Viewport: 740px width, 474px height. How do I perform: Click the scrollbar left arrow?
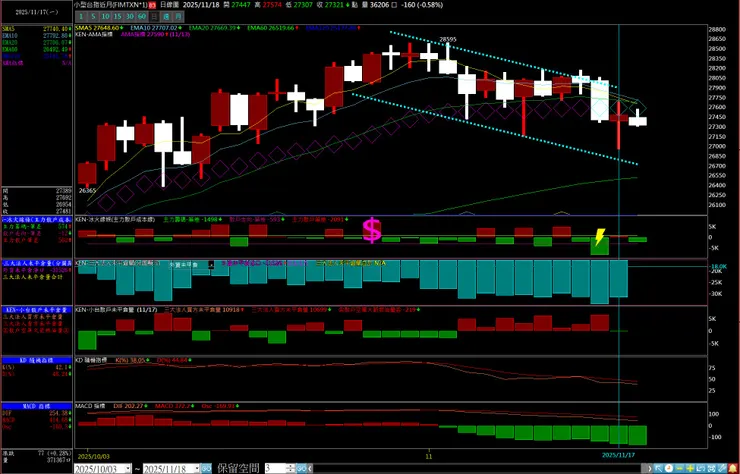[x=310, y=469]
